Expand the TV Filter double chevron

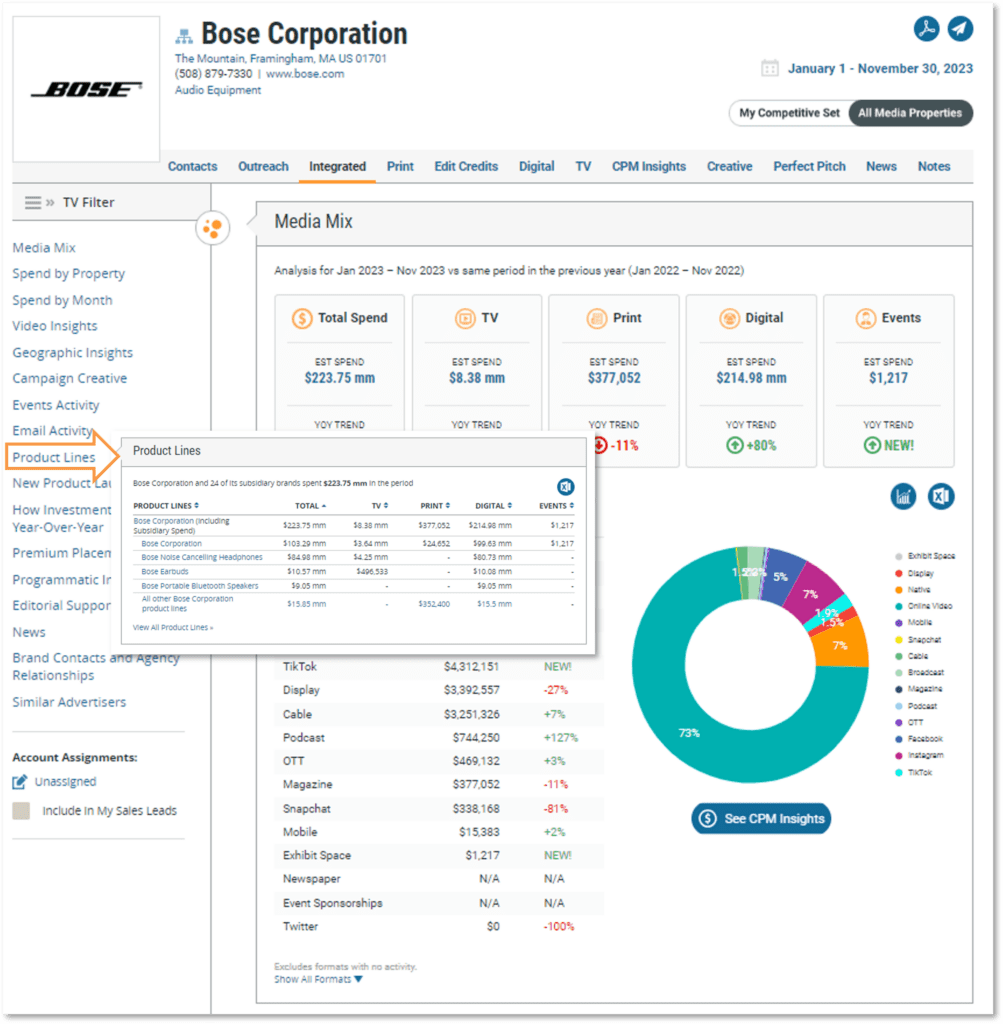(50, 202)
